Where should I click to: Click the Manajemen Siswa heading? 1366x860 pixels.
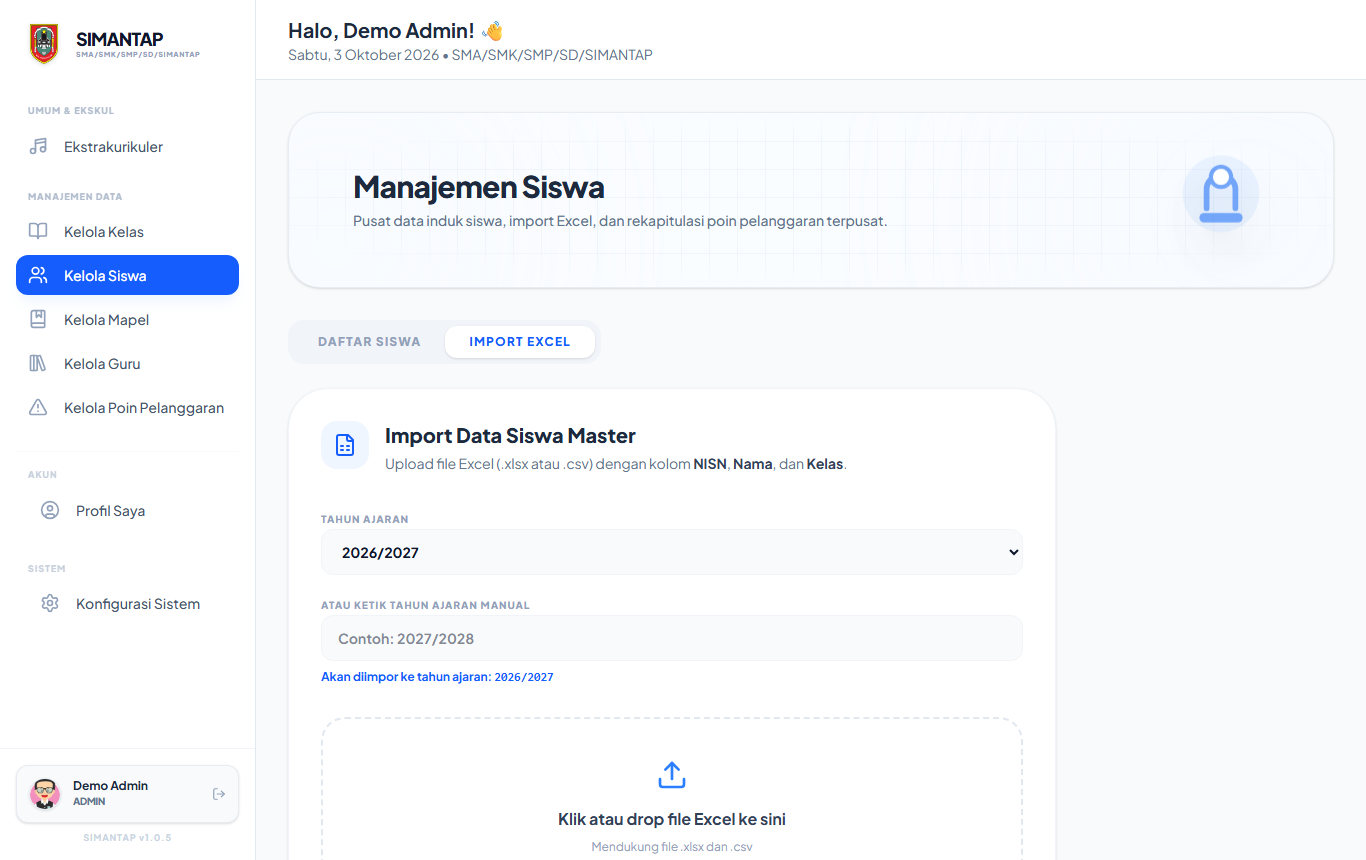(x=479, y=187)
